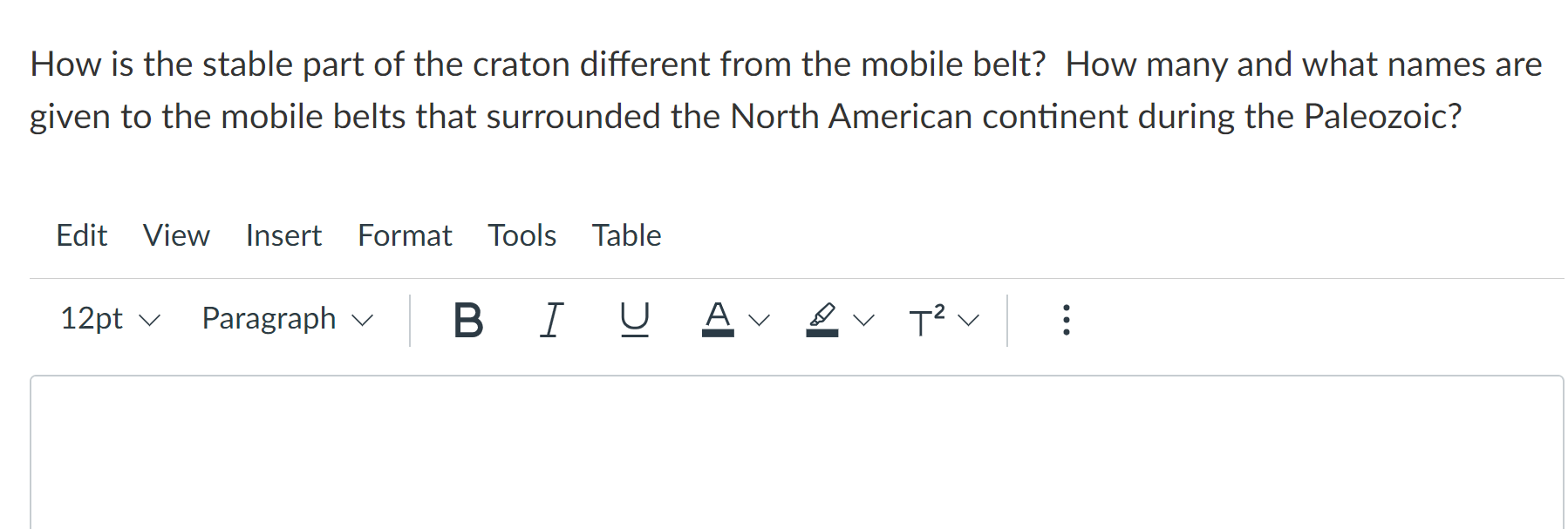Image resolution: width=1568 pixels, height=529 pixels.
Task: Open the Format menu
Action: [404, 235]
